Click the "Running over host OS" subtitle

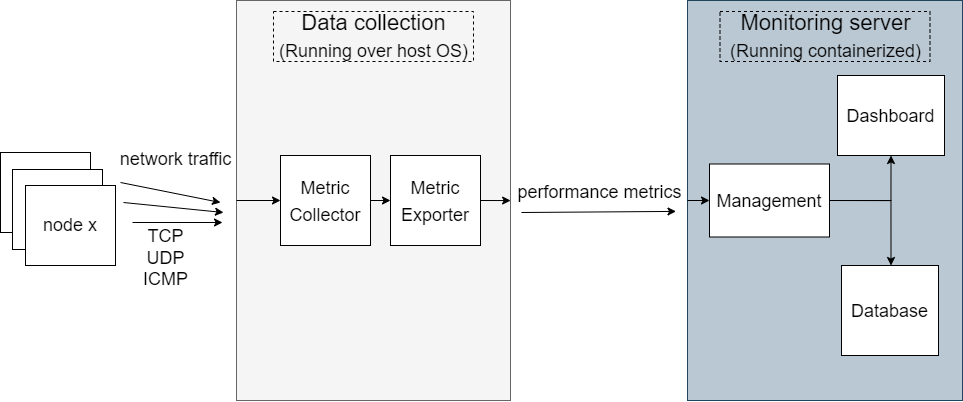[x=373, y=51]
